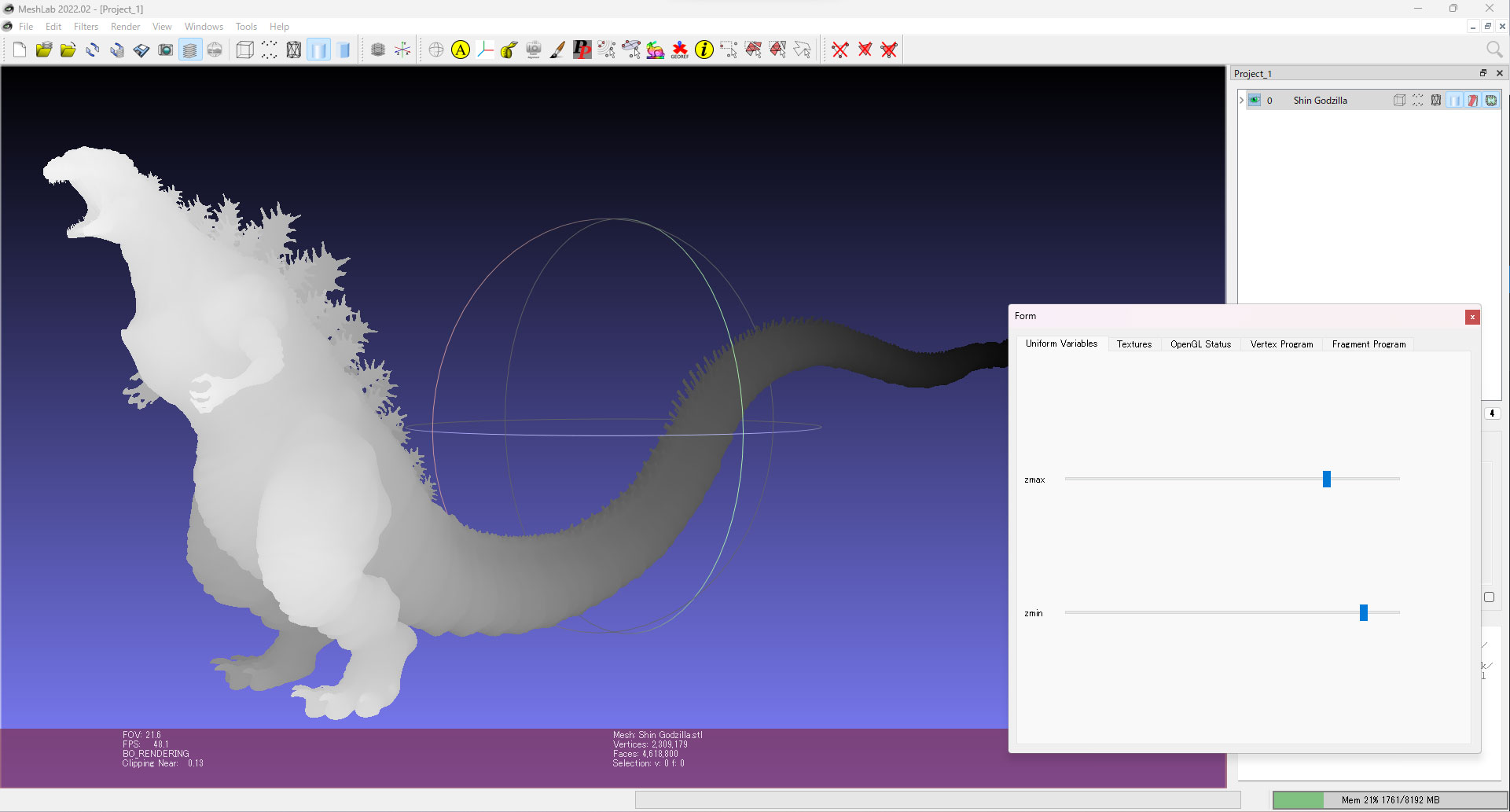Image resolution: width=1510 pixels, height=812 pixels.
Task: Toggle the Show Layer Dialog icon
Action: 190,50
